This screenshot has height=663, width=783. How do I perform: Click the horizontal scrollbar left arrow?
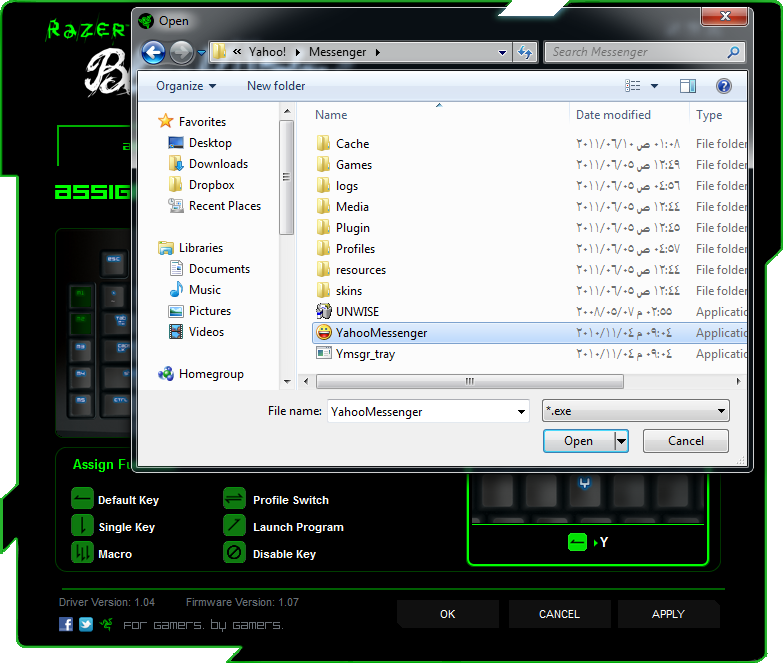click(x=306, y=381)
